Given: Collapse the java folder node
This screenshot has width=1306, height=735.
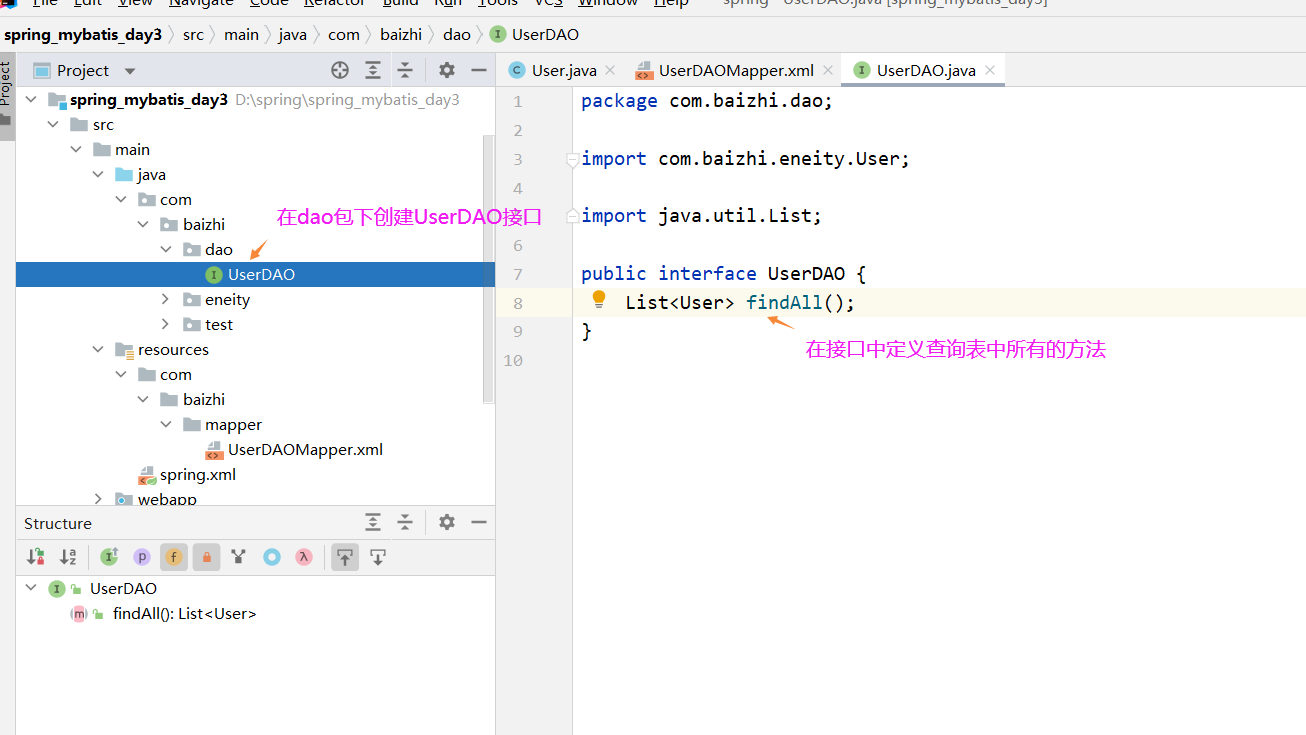Looking at the screenshot, I should tap(98, 175).
